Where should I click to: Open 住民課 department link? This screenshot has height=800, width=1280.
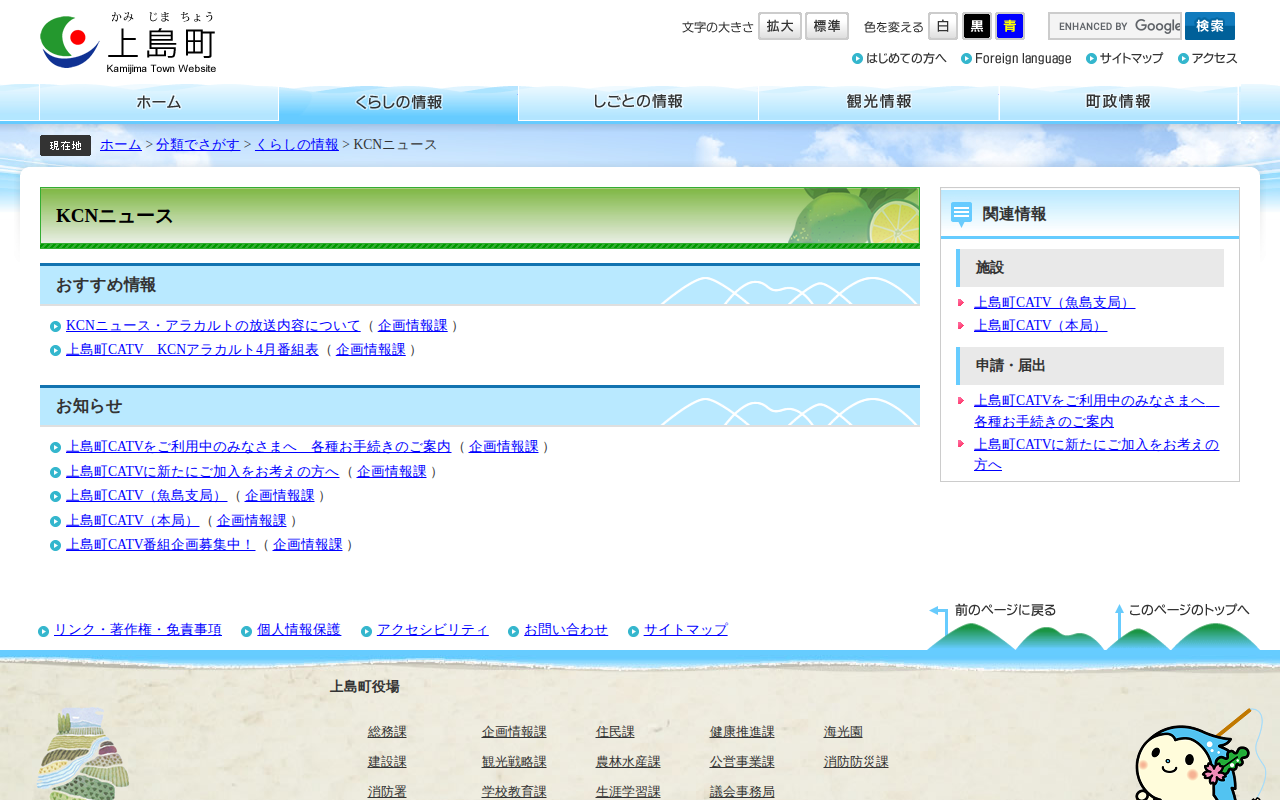coord(615,732)
